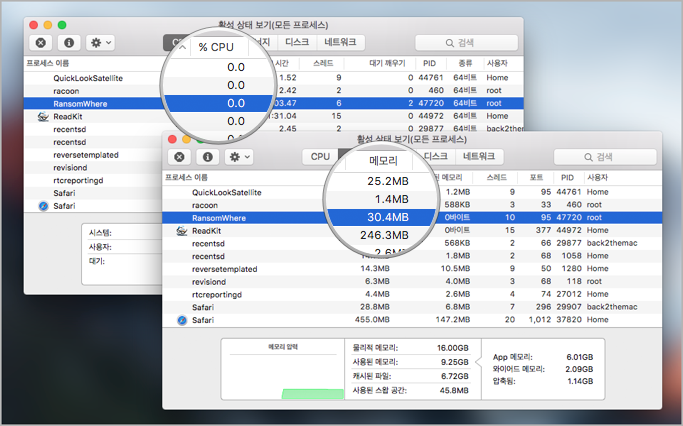Click the ReadKit app icon in front window
This screenshot has width=683, height=426.
(182, 230)
